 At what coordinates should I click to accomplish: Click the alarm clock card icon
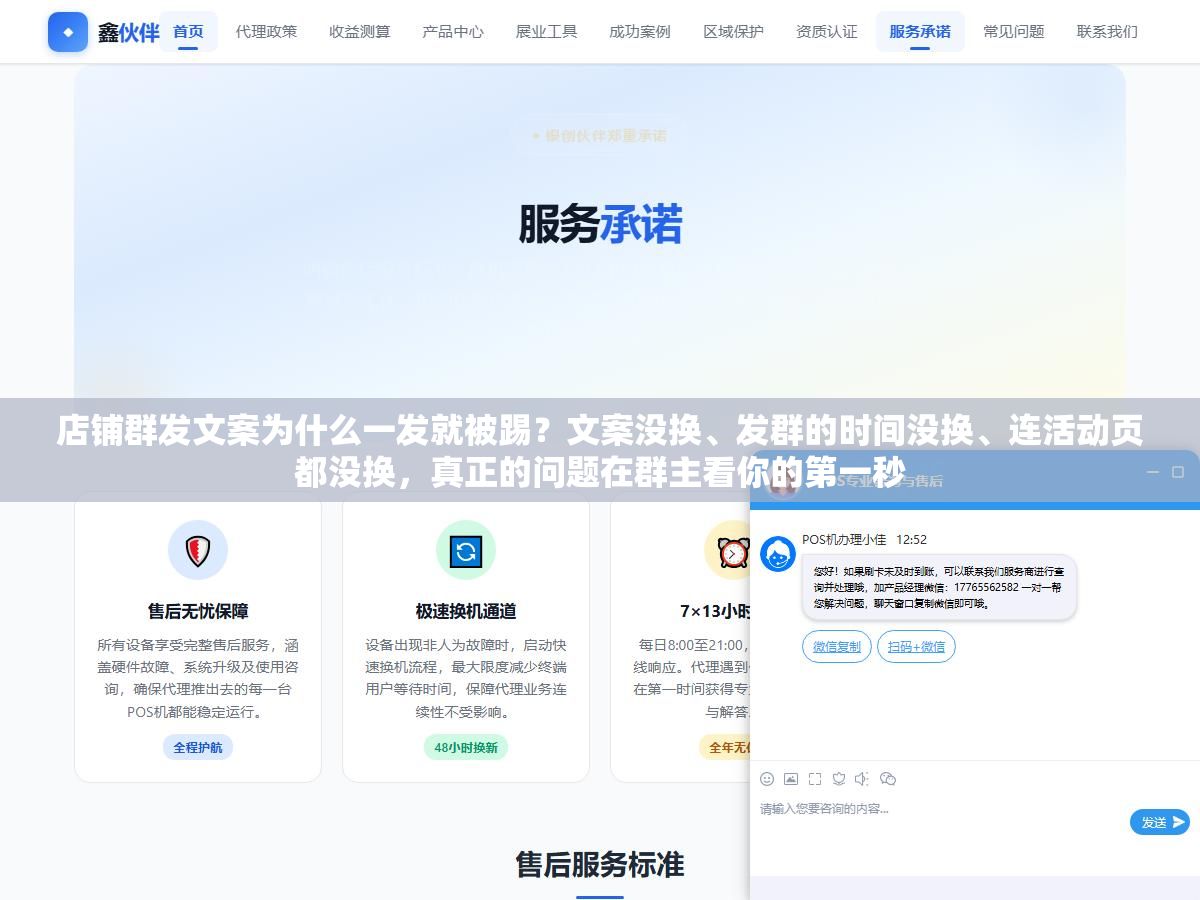click(732, 550)
